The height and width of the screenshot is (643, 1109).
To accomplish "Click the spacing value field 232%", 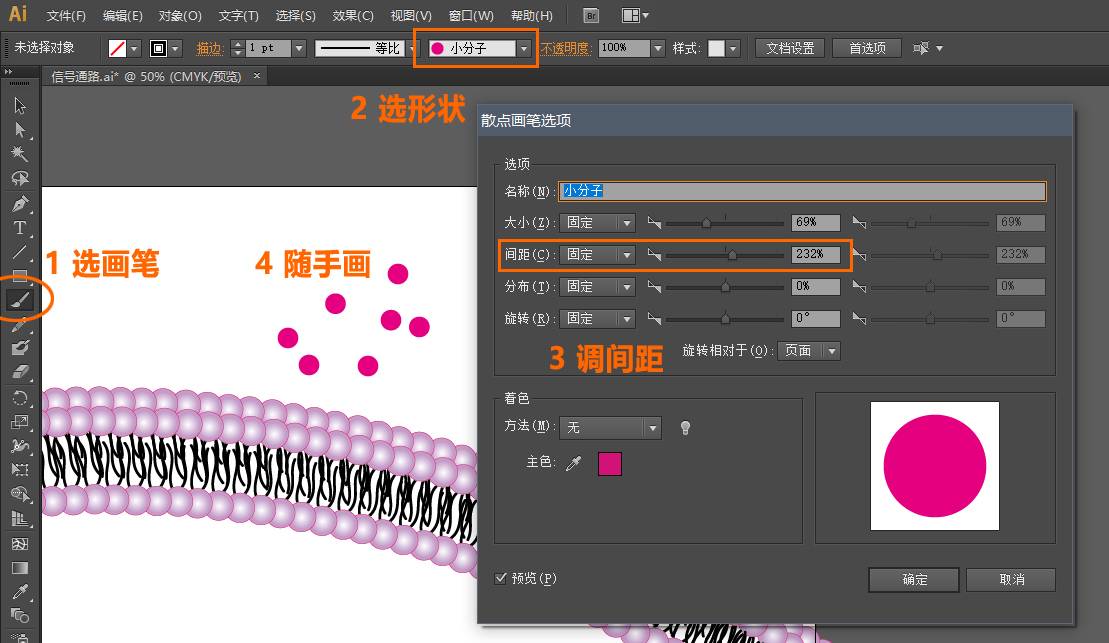I will tap(815, 254).
